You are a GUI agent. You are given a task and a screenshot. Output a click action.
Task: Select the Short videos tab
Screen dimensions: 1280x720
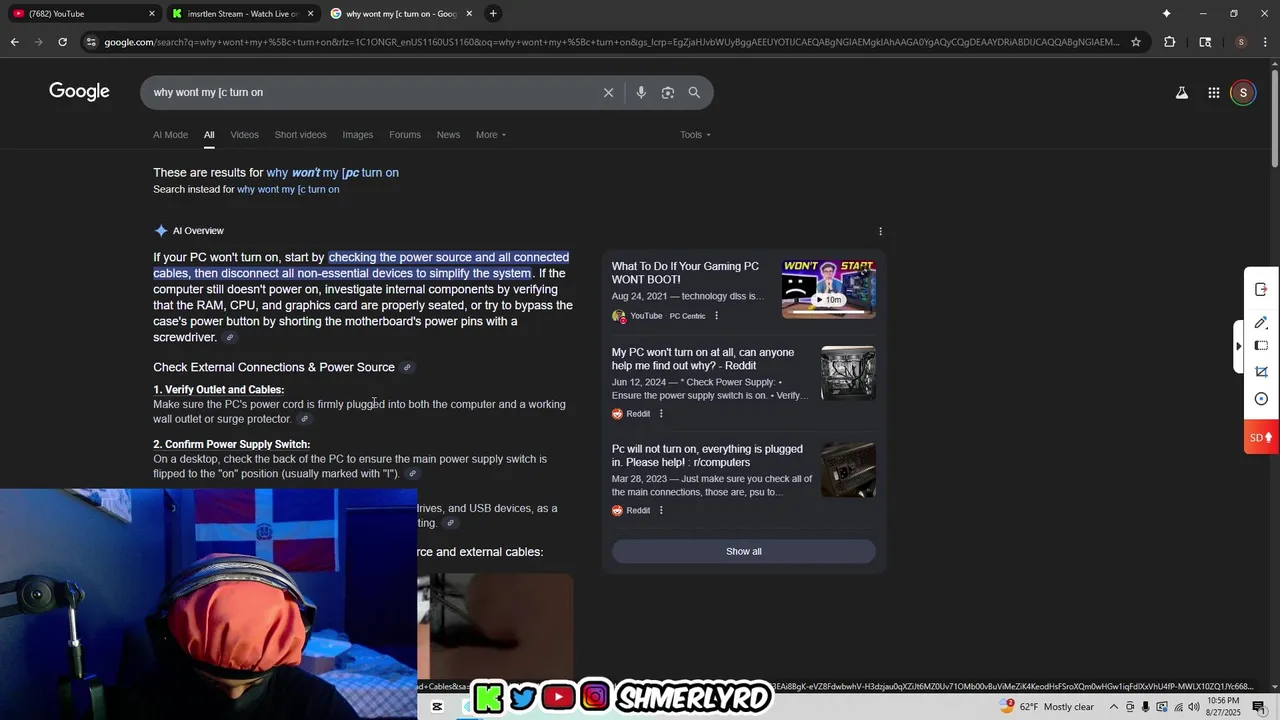pyautogui.click(x=300, y=135)
